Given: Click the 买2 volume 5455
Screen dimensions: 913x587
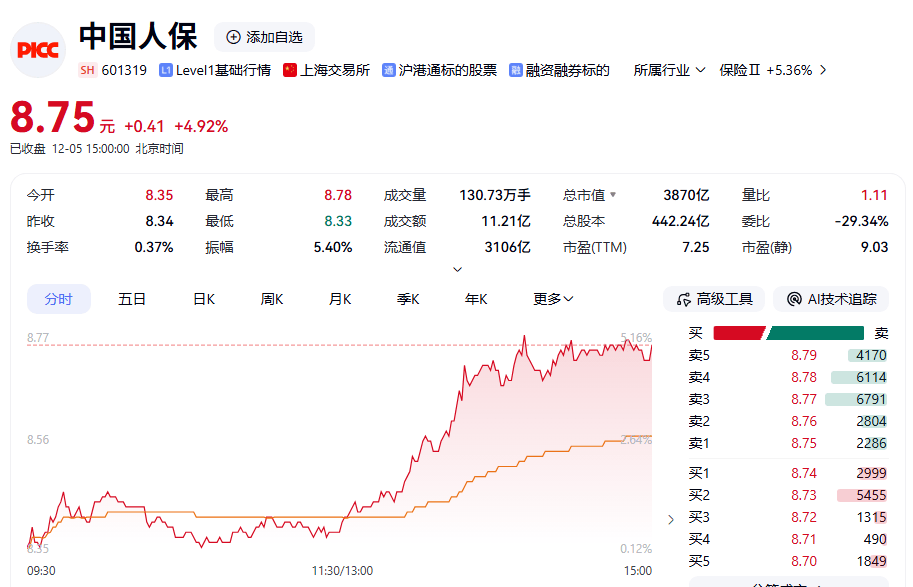Looking at the screenshot, I should click(871, 496).
